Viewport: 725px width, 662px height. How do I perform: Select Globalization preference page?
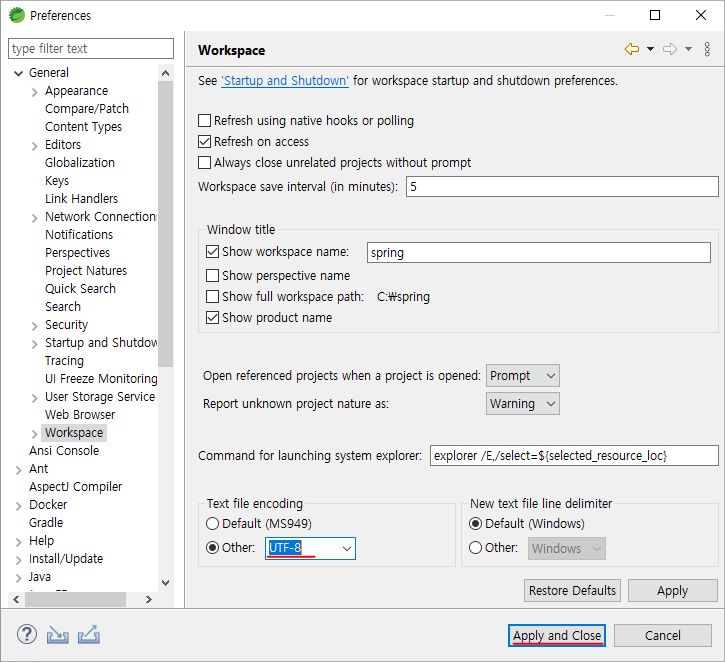click(x=80, y=163)
